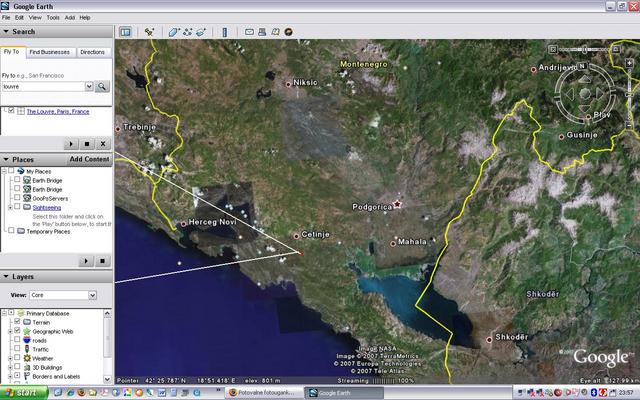Enable the 3D Buildings layer checkbox

pos(17,367)
